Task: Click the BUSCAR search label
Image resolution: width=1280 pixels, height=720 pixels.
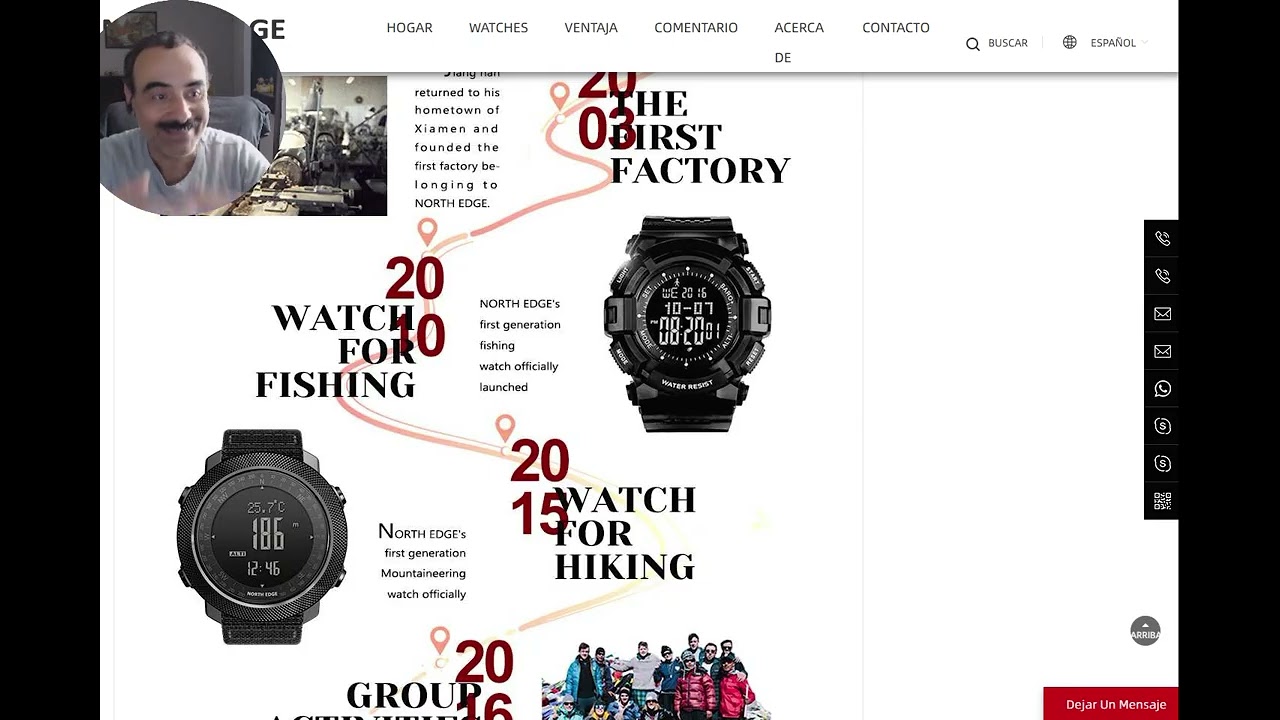Action: [x=1008, y=43]
